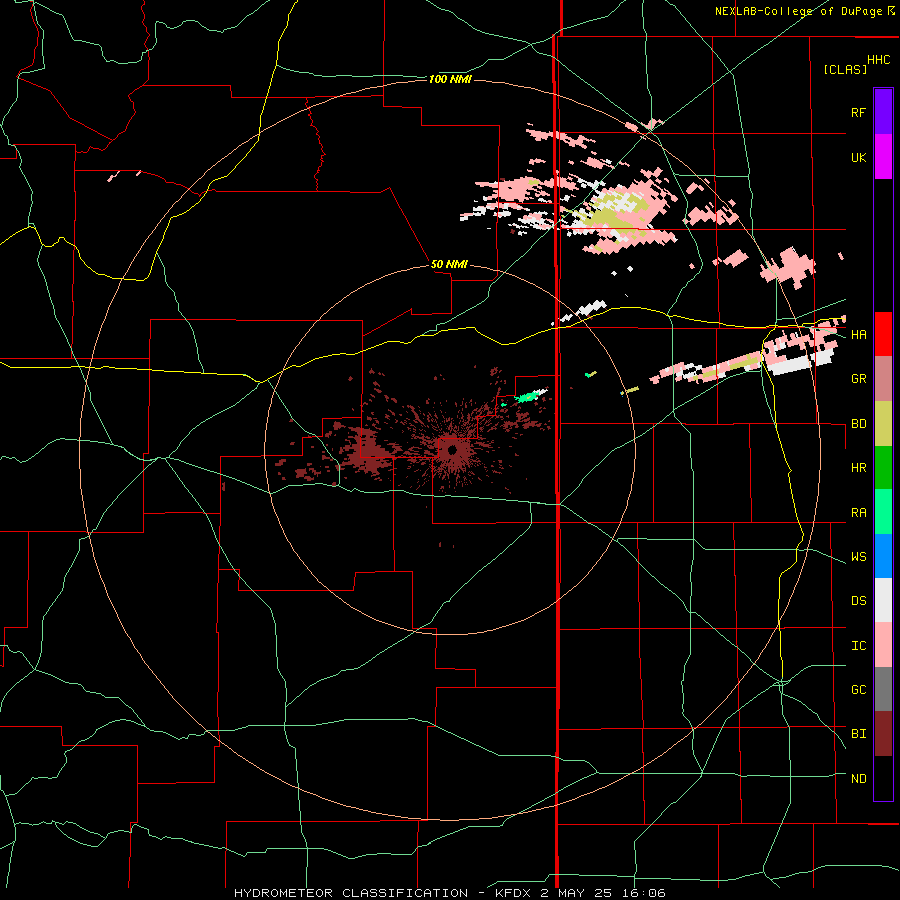900x900 pixels.
Task: Click the 50 NMI range ring label
Action: (x=449, y=264)
